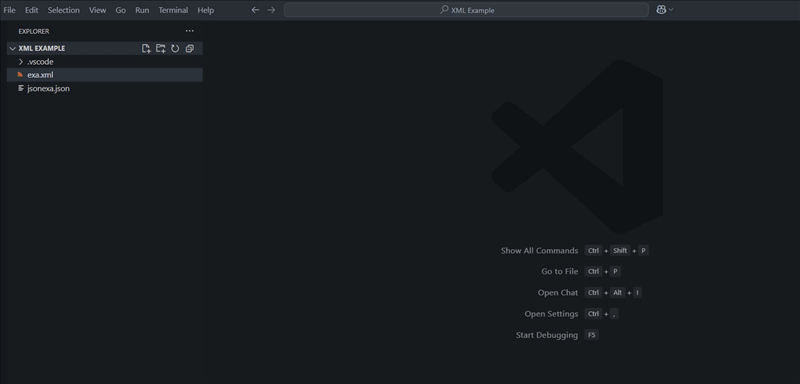Screen dimensions: 800x384
Task: Open the Terminal menu
Action: click(x=173, y=10)
